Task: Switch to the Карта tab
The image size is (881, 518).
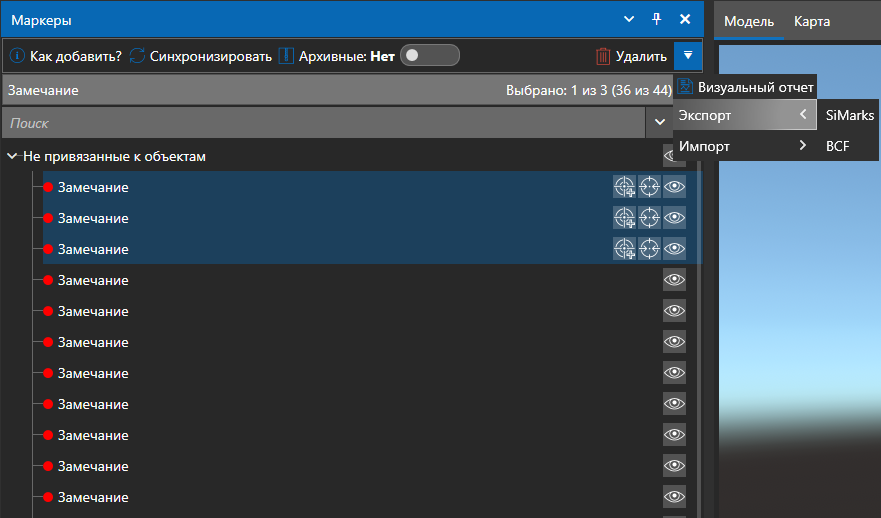Action: (811, 21)
